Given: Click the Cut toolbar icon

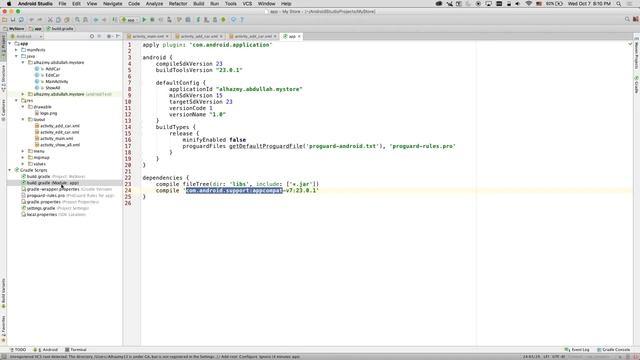Looking at the screenshot, I should (x=50, y=20).
